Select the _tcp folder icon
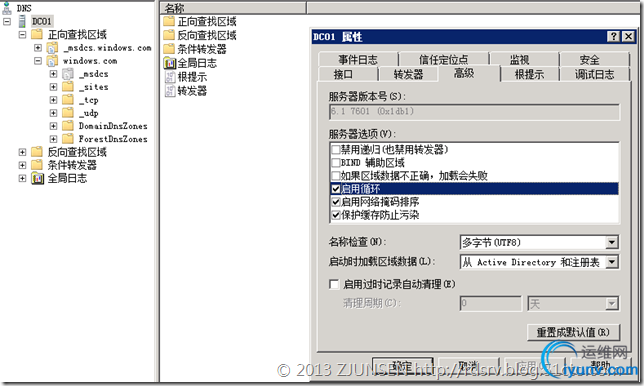Screen dimensions: 644x386 point(68,100)
